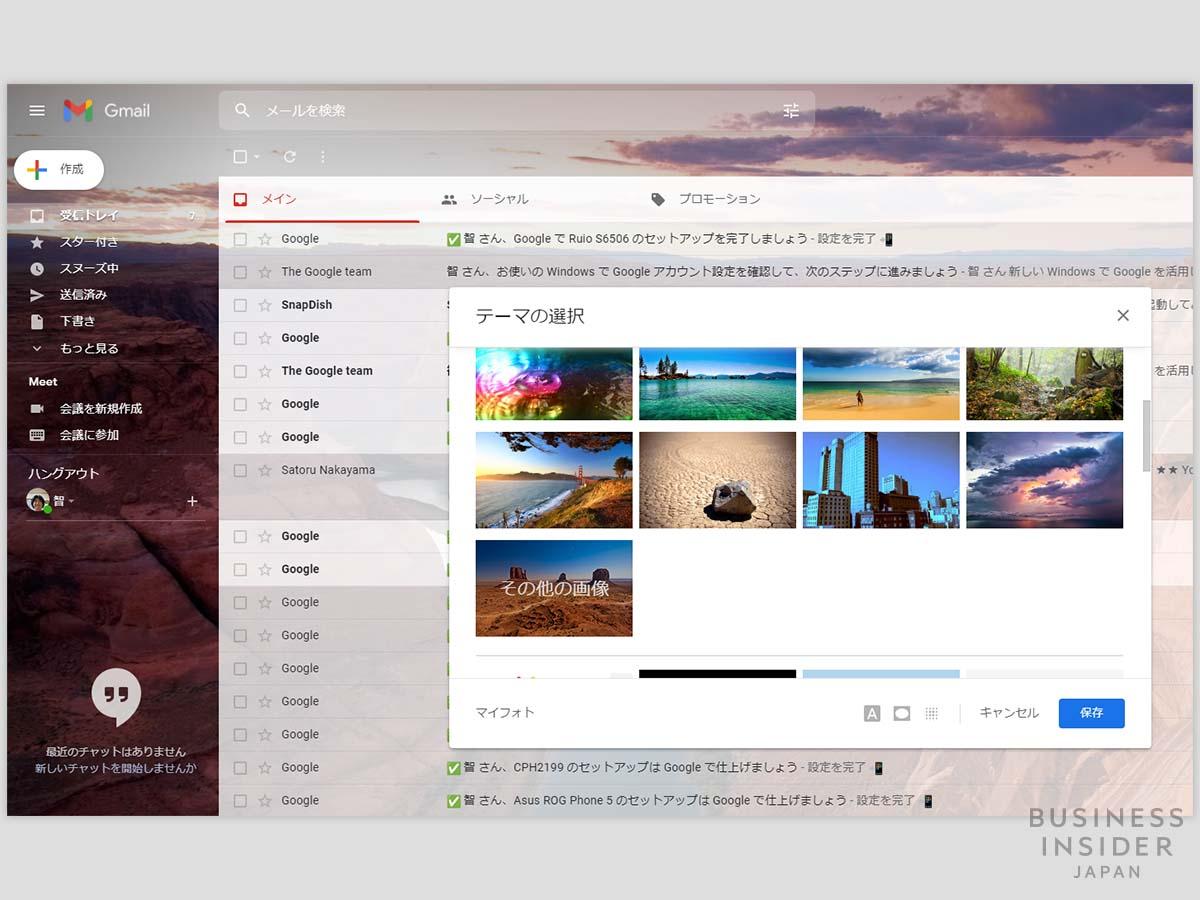The height and width of the screenshot is (900, 1200).
Task: Select the text background 'A' icon in theme dialog
Action: (871, 713)
